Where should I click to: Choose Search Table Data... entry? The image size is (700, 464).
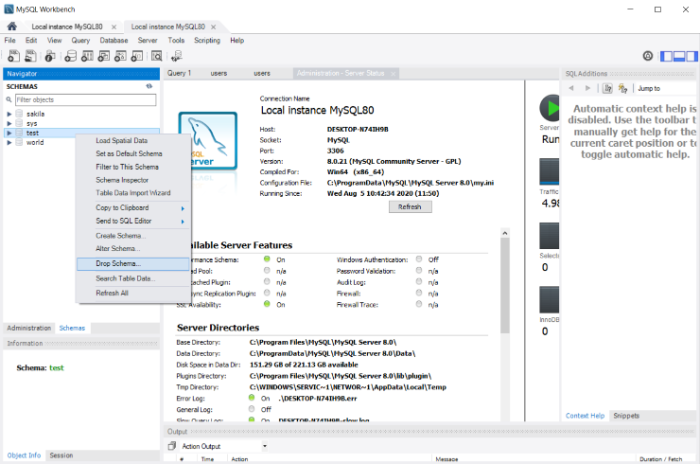click(x=133, y=278)
